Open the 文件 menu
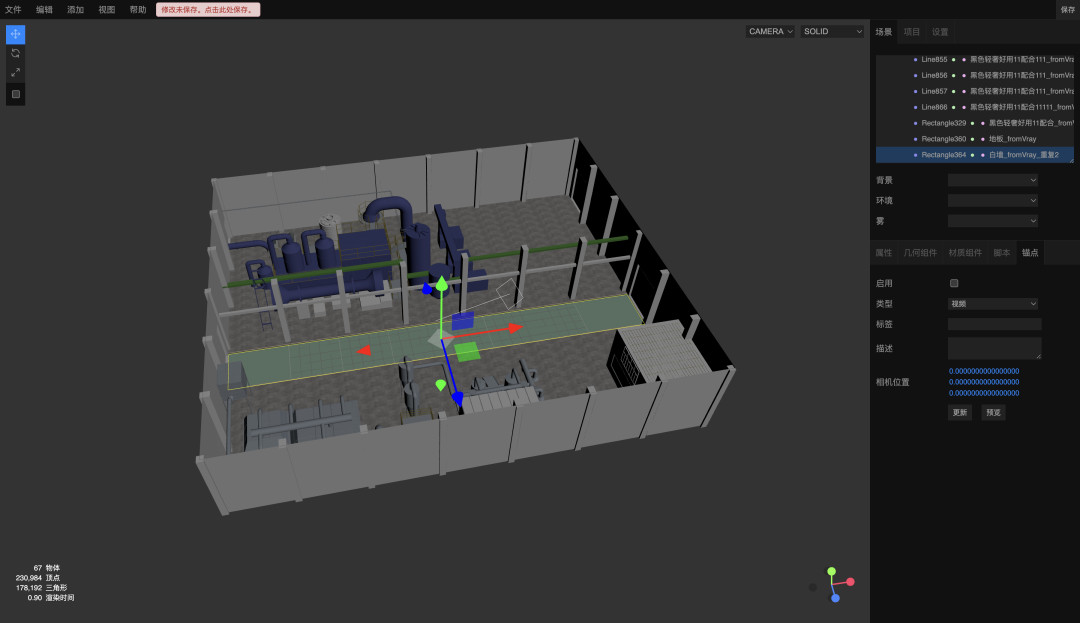The height and width of the screenshot is (623, 1080). click(x=13, y=9)
